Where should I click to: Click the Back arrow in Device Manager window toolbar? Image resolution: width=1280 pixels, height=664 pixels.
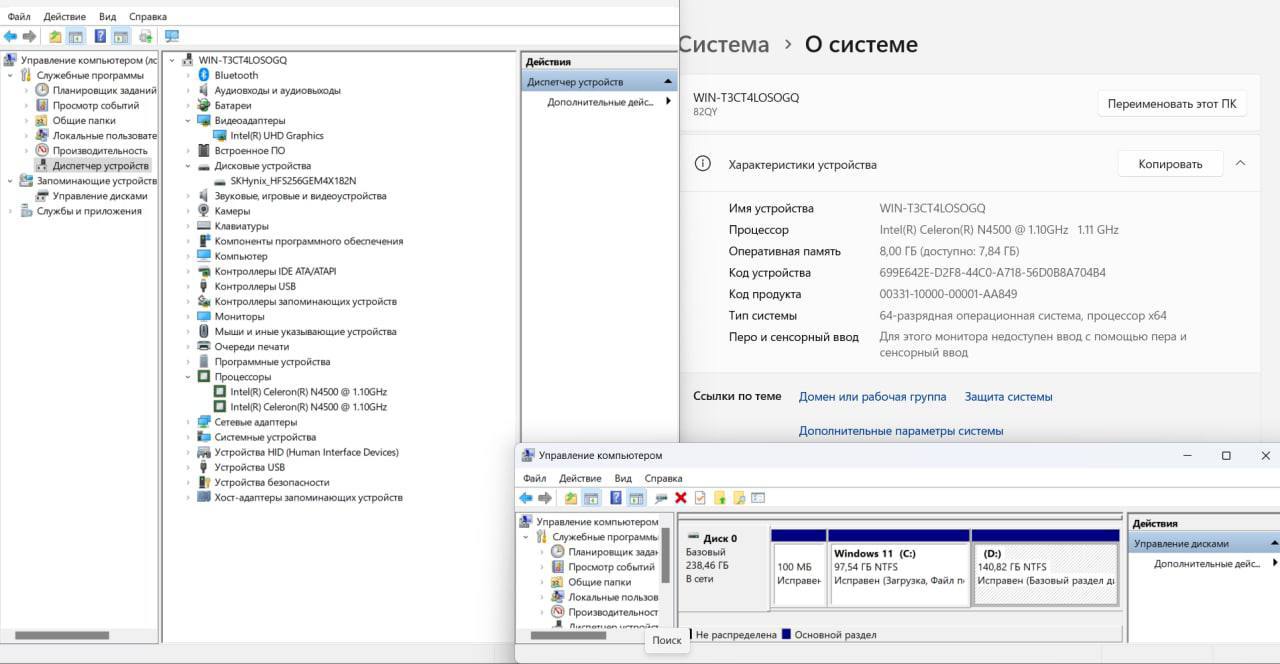pos(10,37)
